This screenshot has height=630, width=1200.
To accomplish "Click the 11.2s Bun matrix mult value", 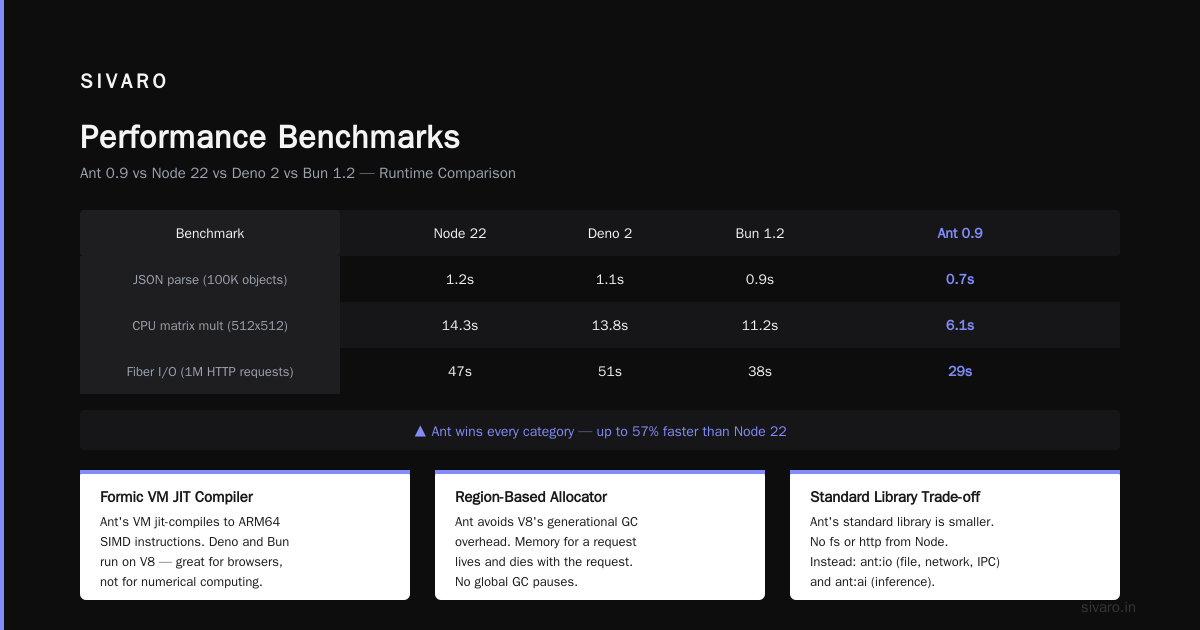I will [x=760, y=325].
